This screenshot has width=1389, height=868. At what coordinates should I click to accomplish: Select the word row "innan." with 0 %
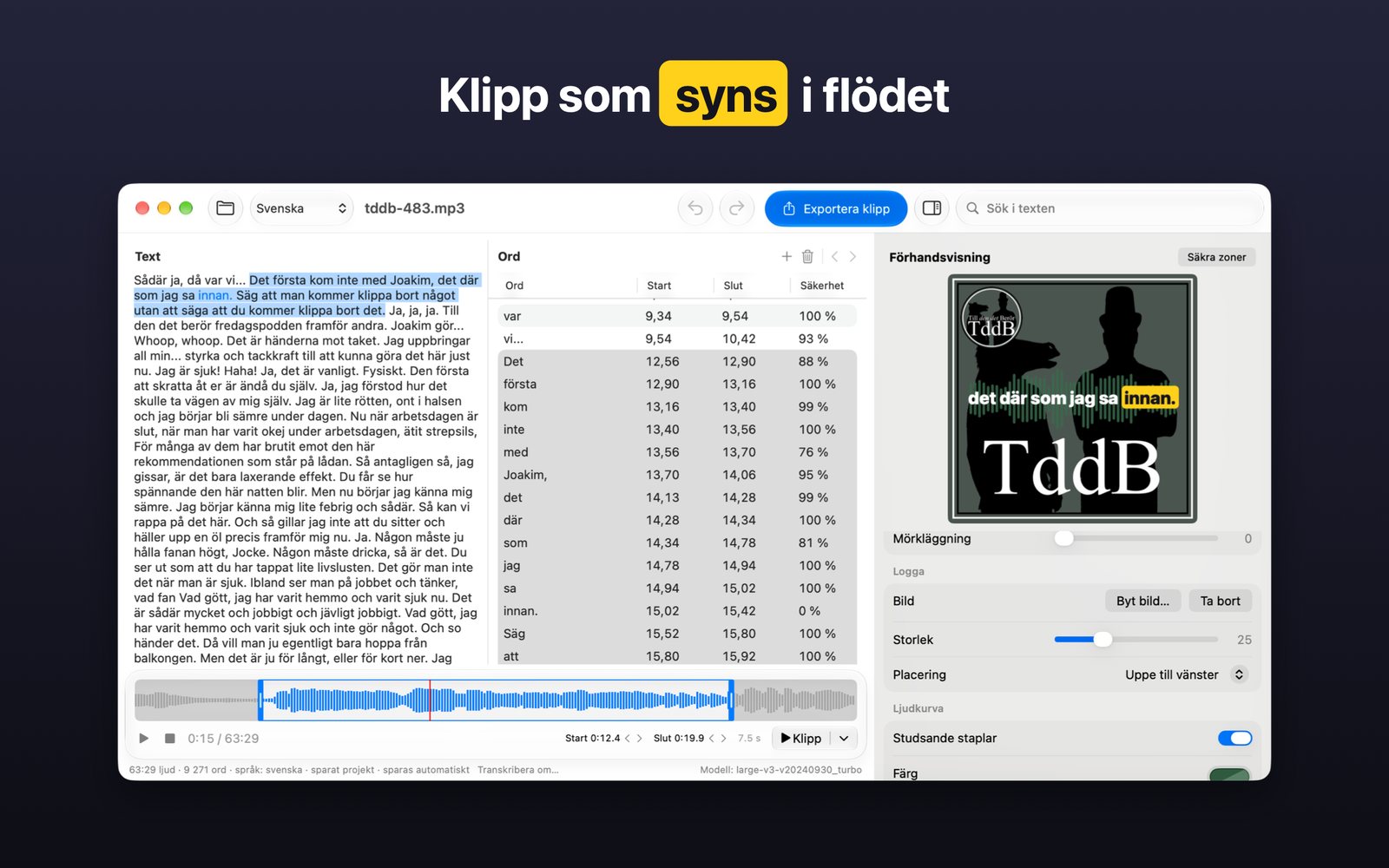677,611
